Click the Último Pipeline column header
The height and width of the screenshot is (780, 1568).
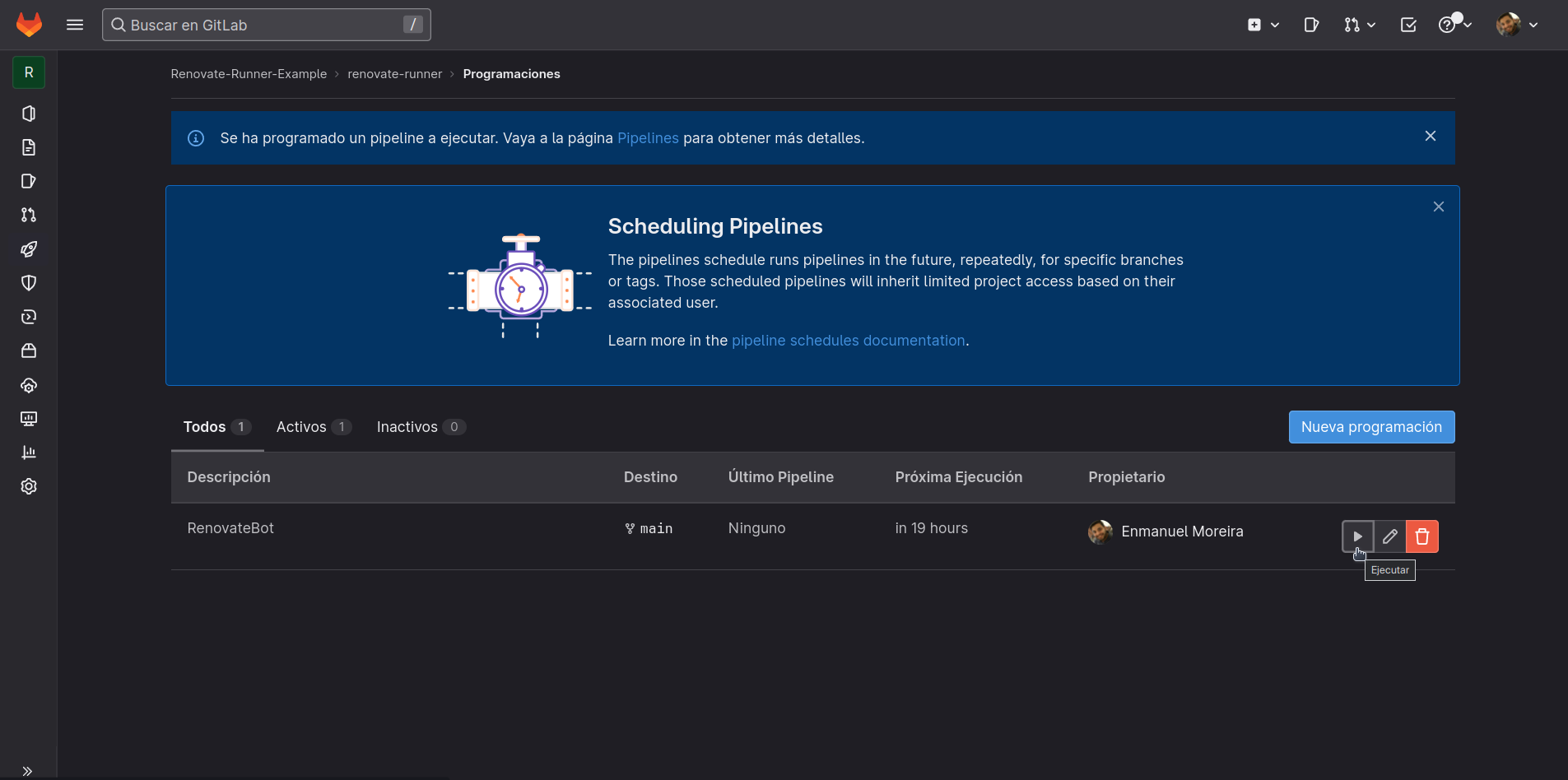coord(781,477)
